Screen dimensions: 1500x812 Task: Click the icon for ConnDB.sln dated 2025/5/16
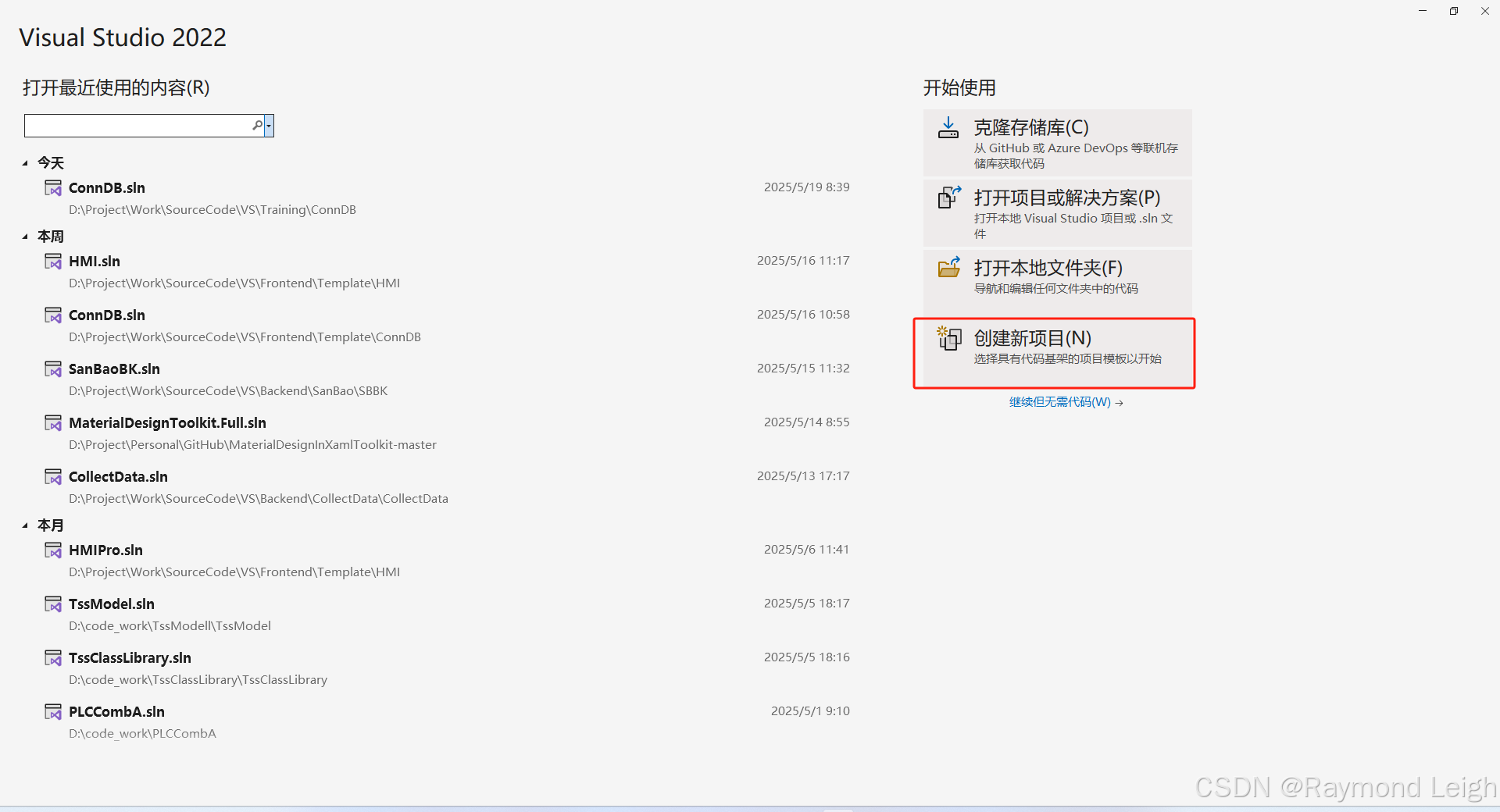pos(53,315)
